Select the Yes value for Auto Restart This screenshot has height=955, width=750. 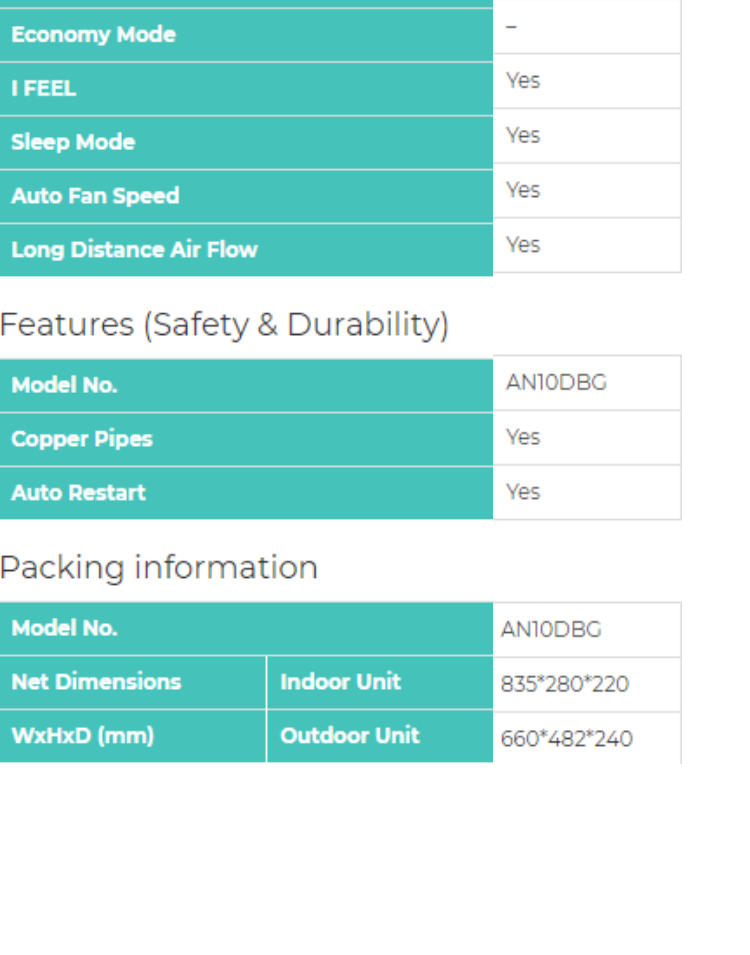(x=523, y=492)
